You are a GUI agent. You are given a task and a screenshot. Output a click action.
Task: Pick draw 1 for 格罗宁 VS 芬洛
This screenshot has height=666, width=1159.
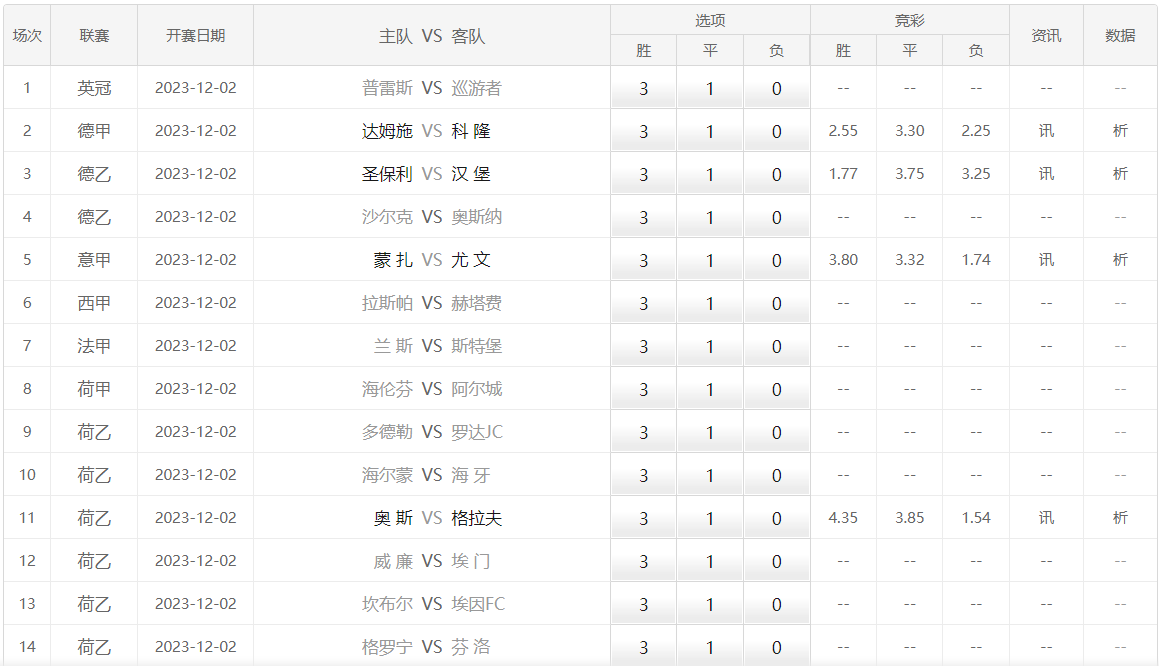pos(710,647)
